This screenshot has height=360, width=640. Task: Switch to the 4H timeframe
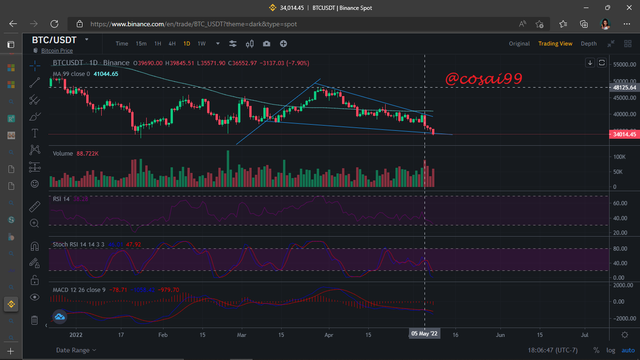click(x=172, y=44)
